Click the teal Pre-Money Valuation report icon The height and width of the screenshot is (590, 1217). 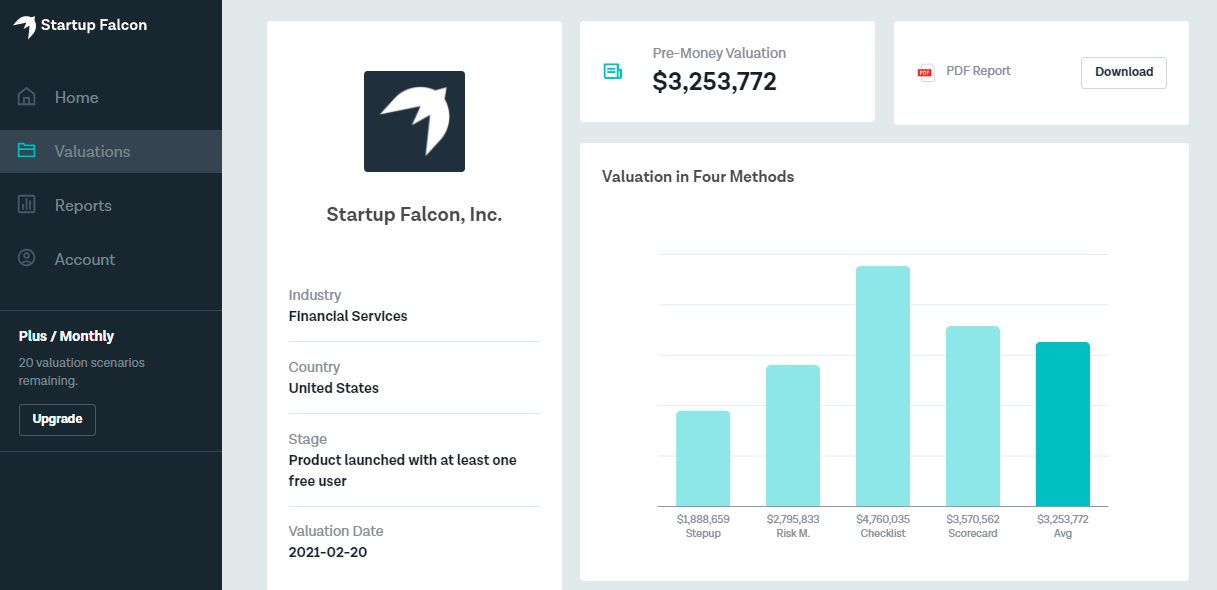pos(613,71)
